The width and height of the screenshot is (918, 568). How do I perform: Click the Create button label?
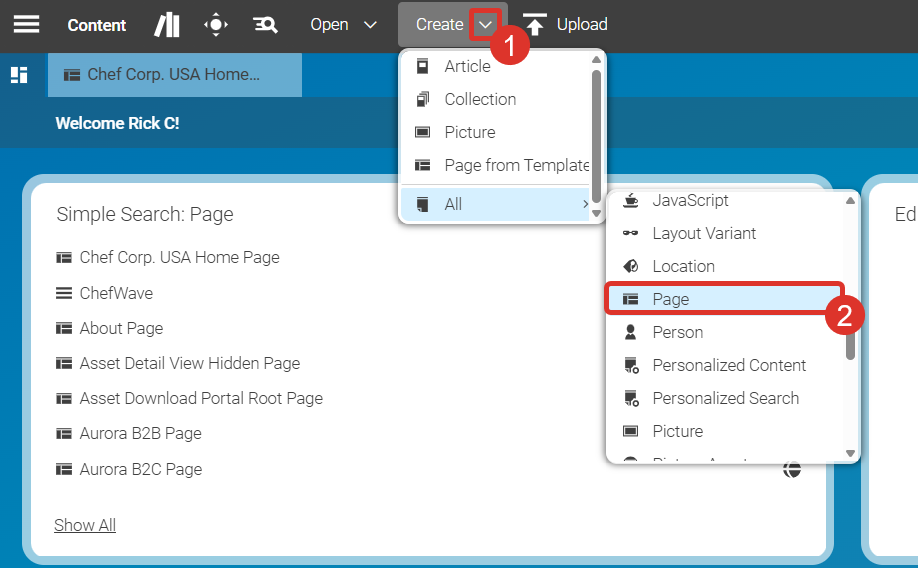click(x=439, y=24)
